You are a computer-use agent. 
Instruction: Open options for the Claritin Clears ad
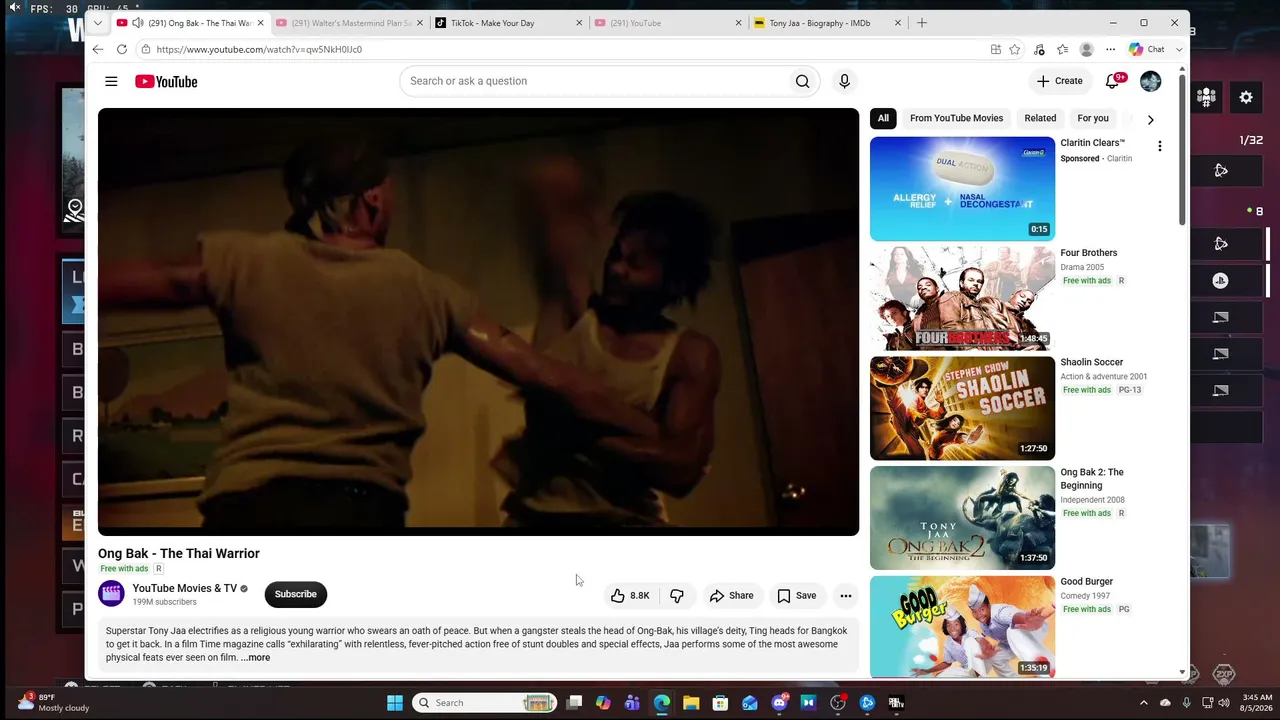point(1160,146)
